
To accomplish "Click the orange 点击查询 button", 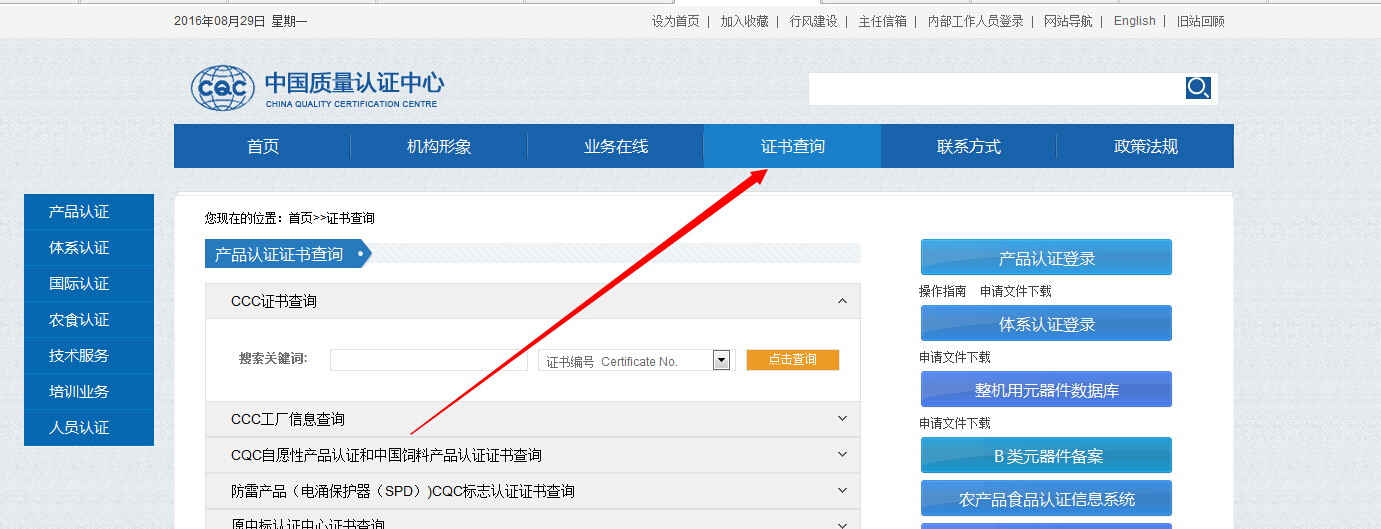I will [x=792, y=360].
